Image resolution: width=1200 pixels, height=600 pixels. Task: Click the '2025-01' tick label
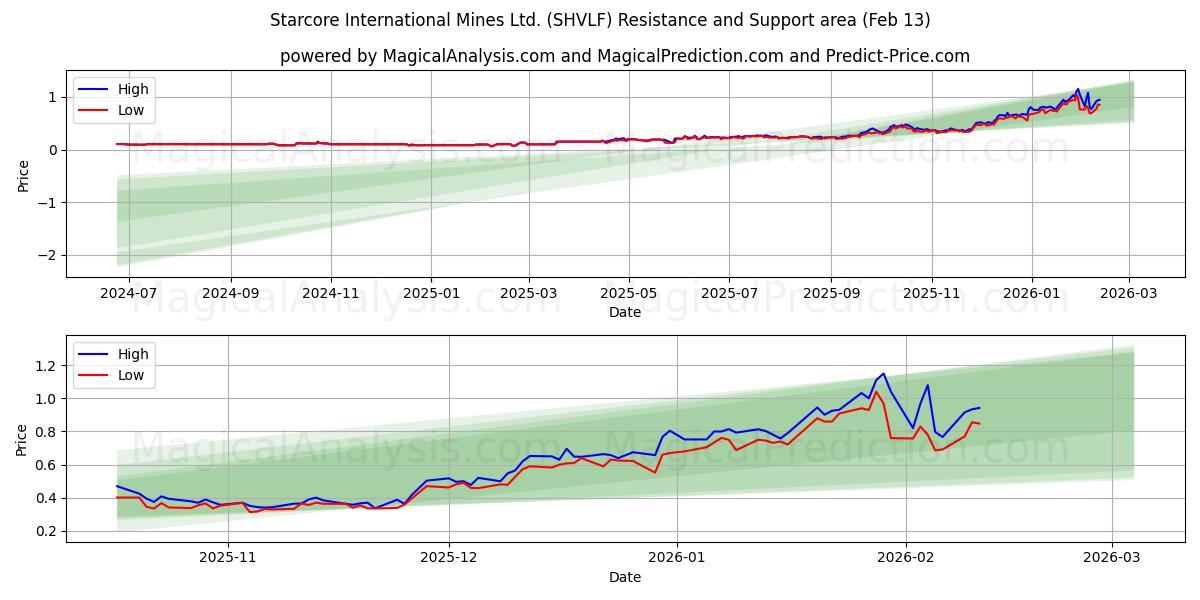click(431, 293)
